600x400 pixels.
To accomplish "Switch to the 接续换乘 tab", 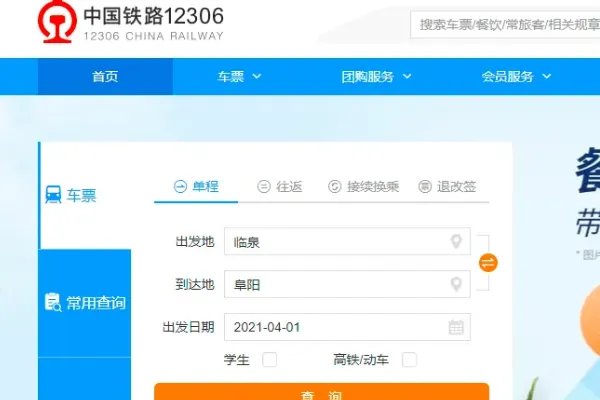I will click(364, 187).
